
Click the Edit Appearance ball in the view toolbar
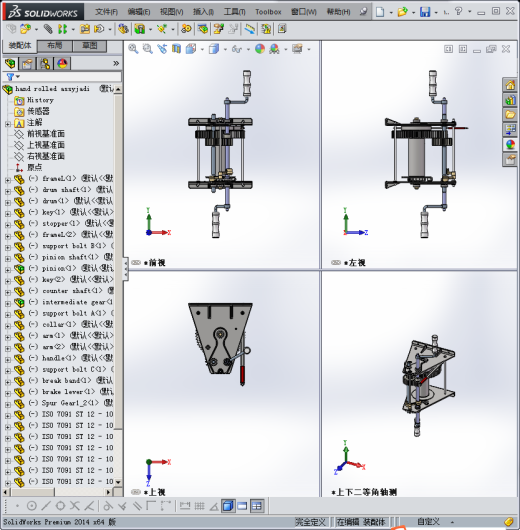[260, 49]
